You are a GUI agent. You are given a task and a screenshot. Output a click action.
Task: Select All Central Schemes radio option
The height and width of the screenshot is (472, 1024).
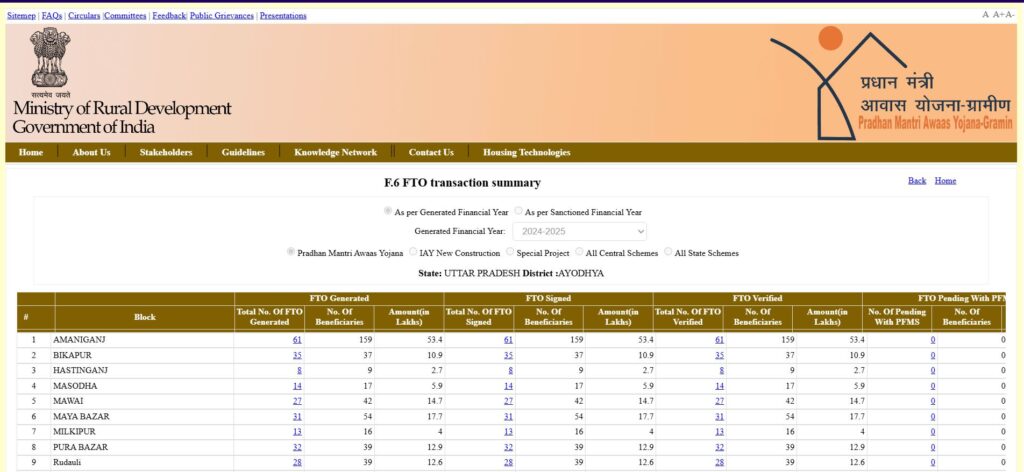click(x=579, y=252)
